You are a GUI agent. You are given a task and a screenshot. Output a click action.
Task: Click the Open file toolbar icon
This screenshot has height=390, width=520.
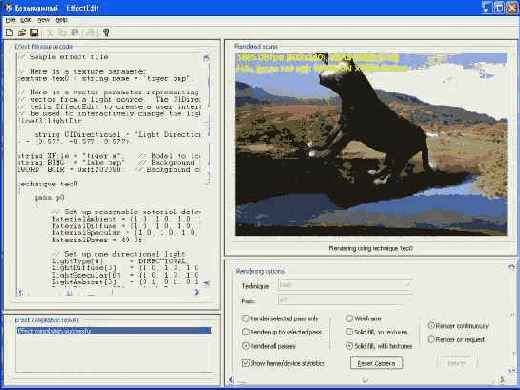(22, 33)
